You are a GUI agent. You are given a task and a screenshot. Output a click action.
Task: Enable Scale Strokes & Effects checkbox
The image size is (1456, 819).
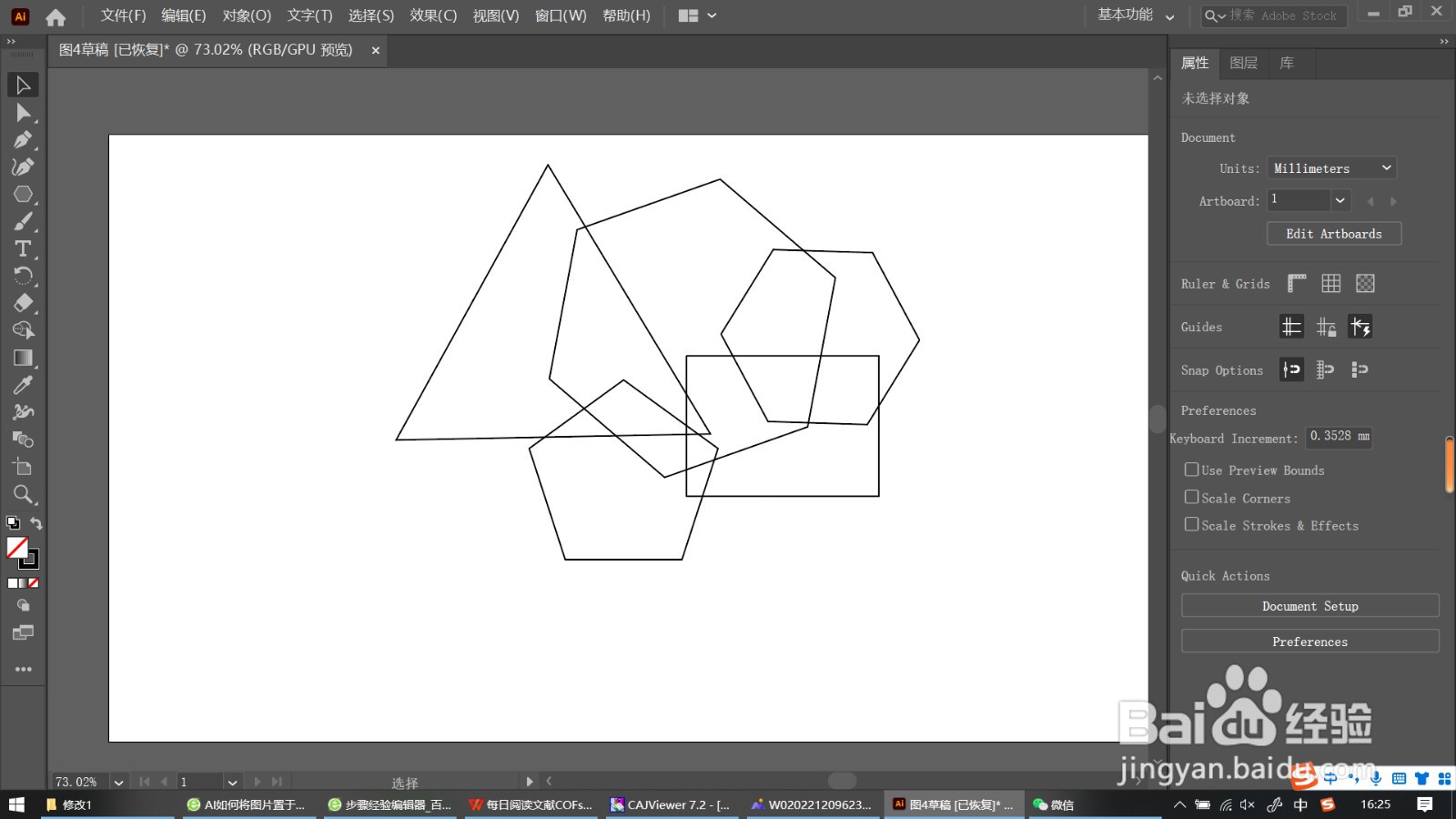click(x=1191, y=524)
